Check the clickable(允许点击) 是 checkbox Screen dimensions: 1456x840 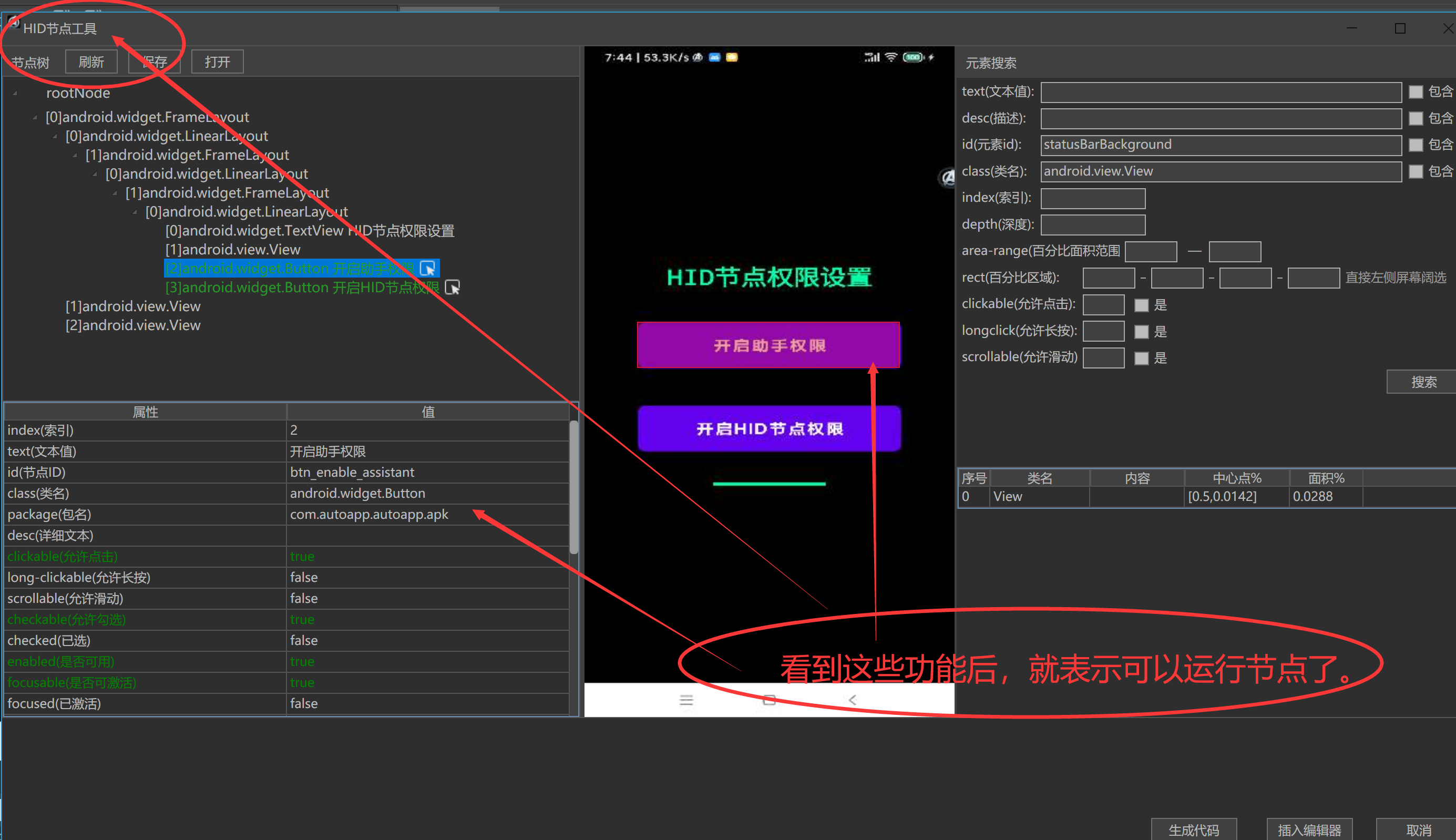tap(1141, 305)
